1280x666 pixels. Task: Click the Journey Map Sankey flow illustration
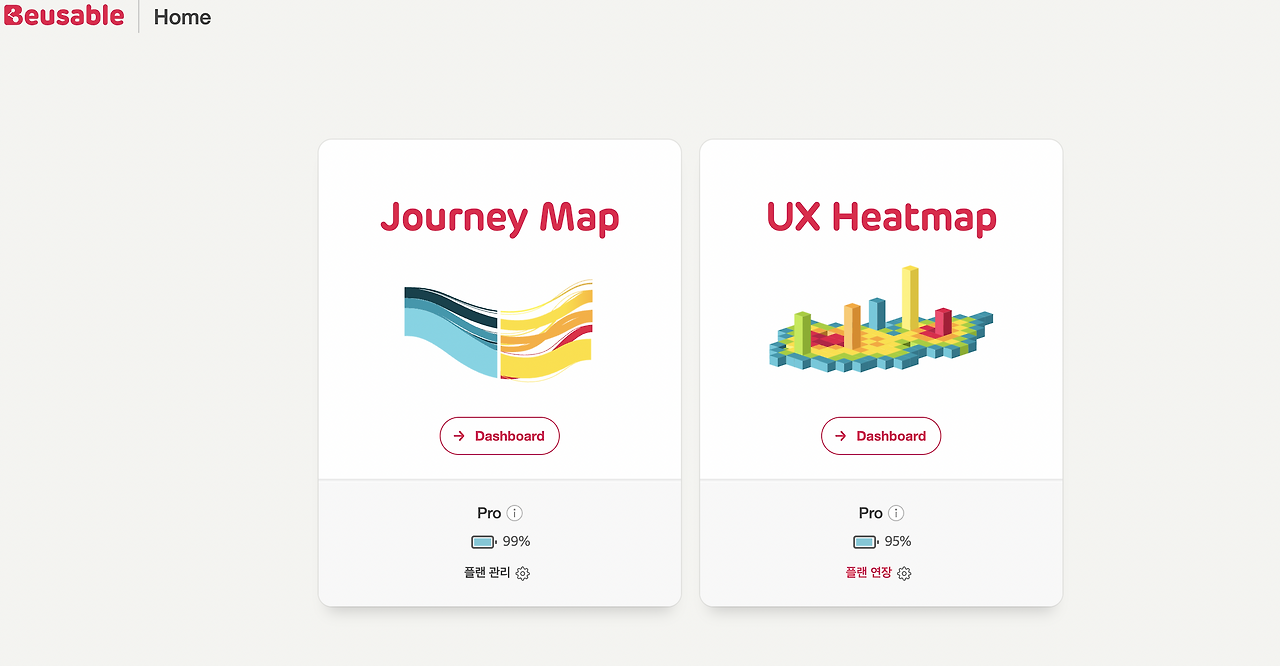498,330
